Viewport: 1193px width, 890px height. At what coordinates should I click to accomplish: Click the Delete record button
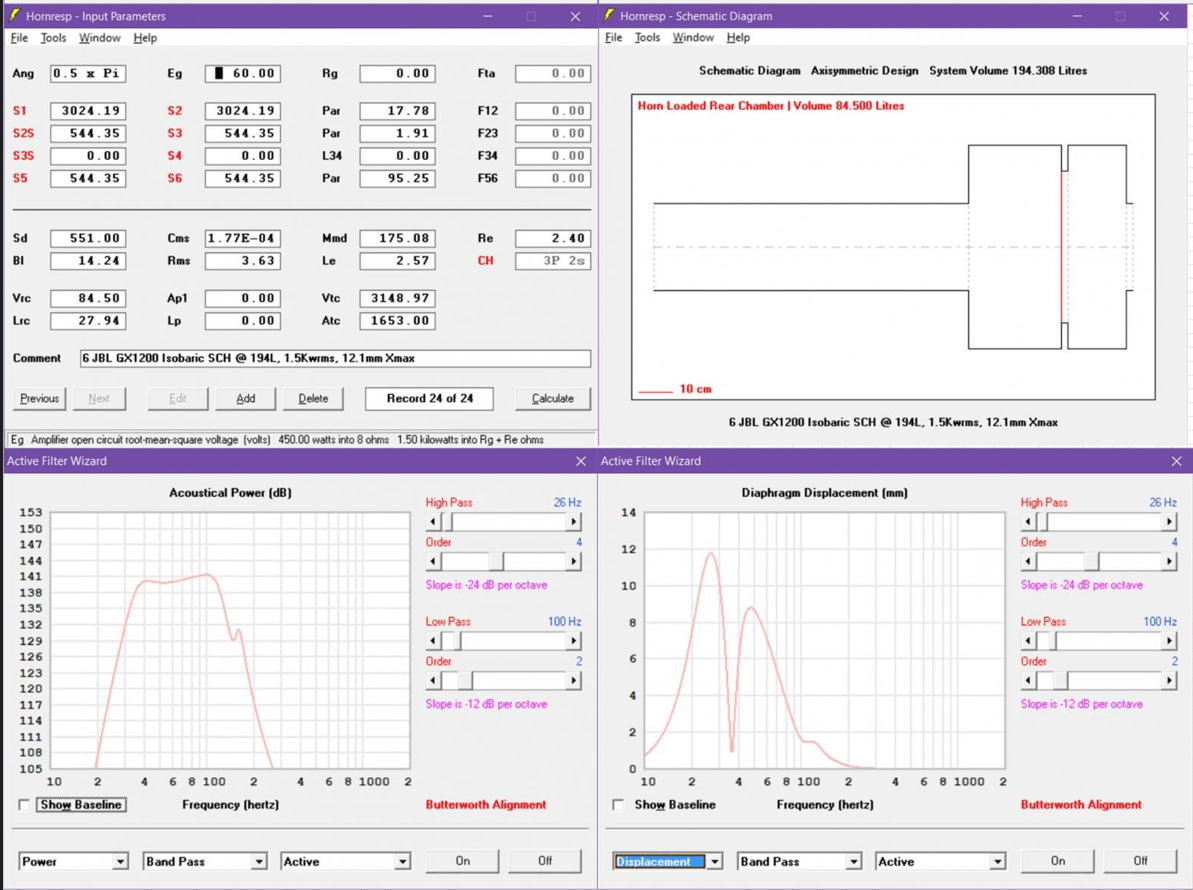click(313, 399)
